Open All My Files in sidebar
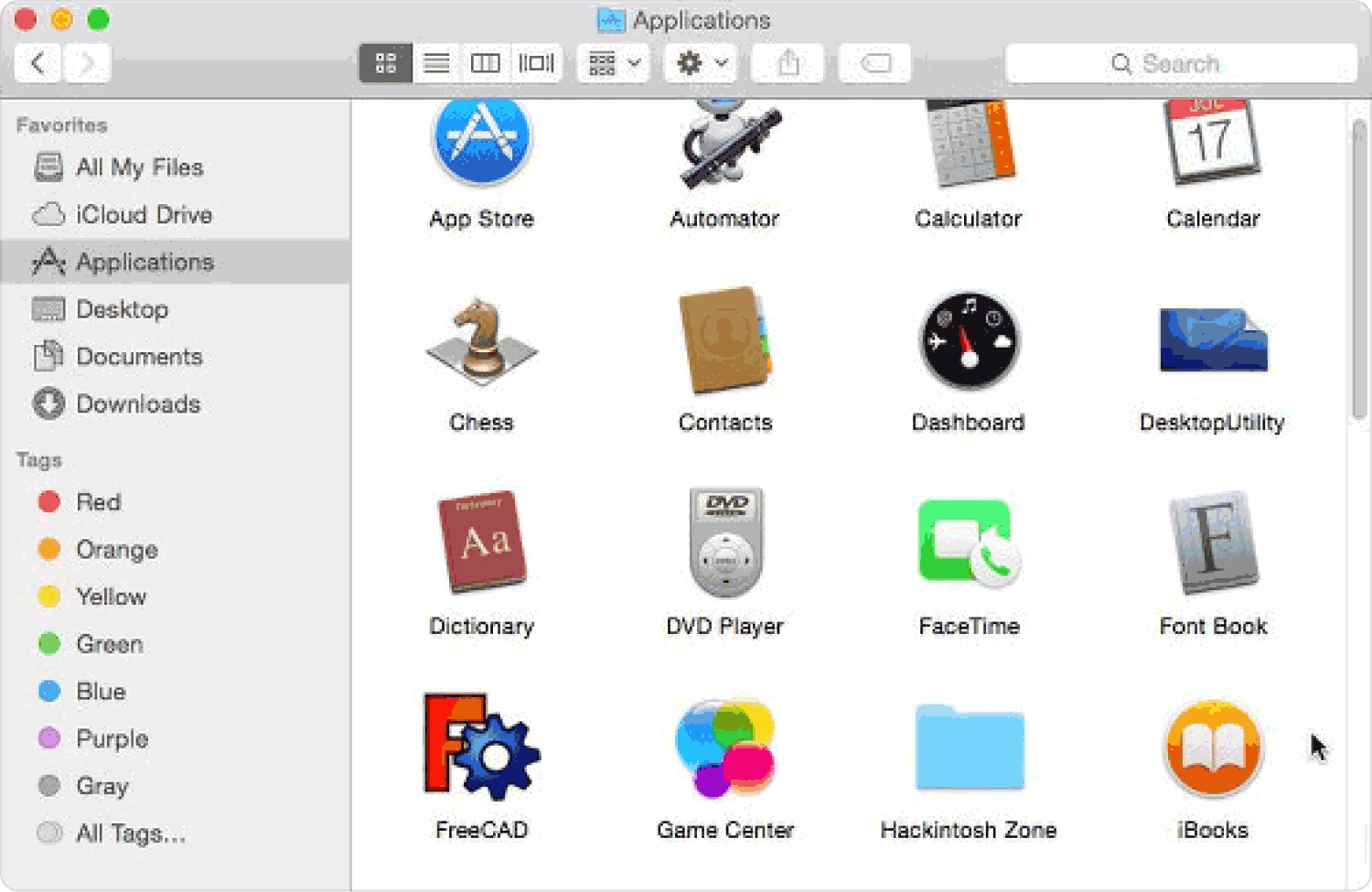The height and width of the screenshot is (892, 1372). 175,167
